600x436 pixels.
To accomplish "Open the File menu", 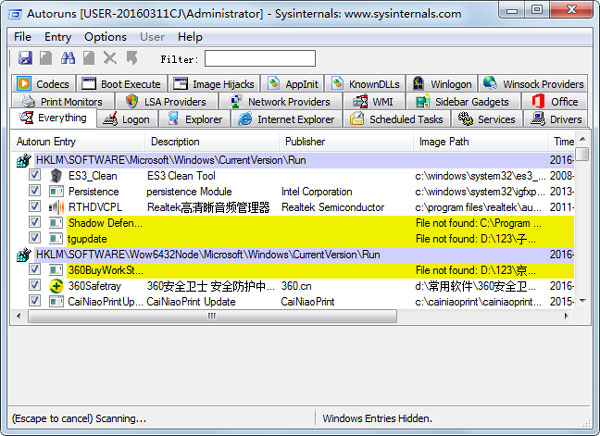I will pyautogui.click(x=23, y=37).
